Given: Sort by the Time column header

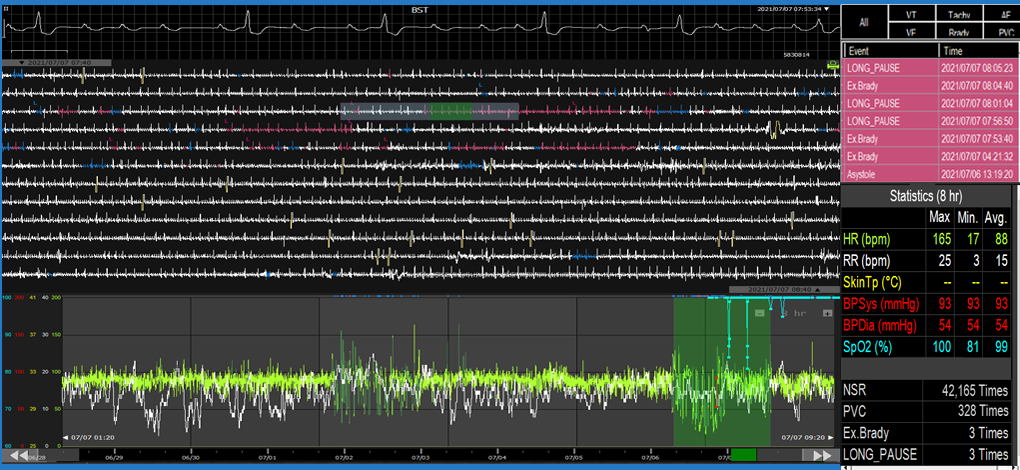Looking at the screenshot, I should [979, 51].
